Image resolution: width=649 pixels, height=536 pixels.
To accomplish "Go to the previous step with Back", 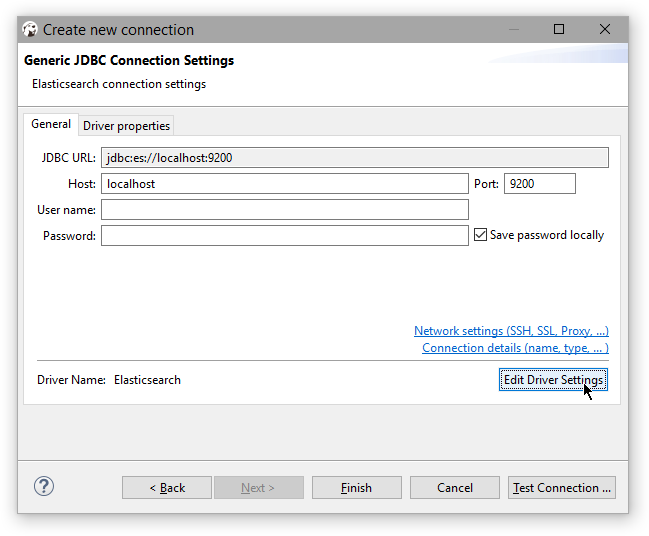I will tap(167, 488).
